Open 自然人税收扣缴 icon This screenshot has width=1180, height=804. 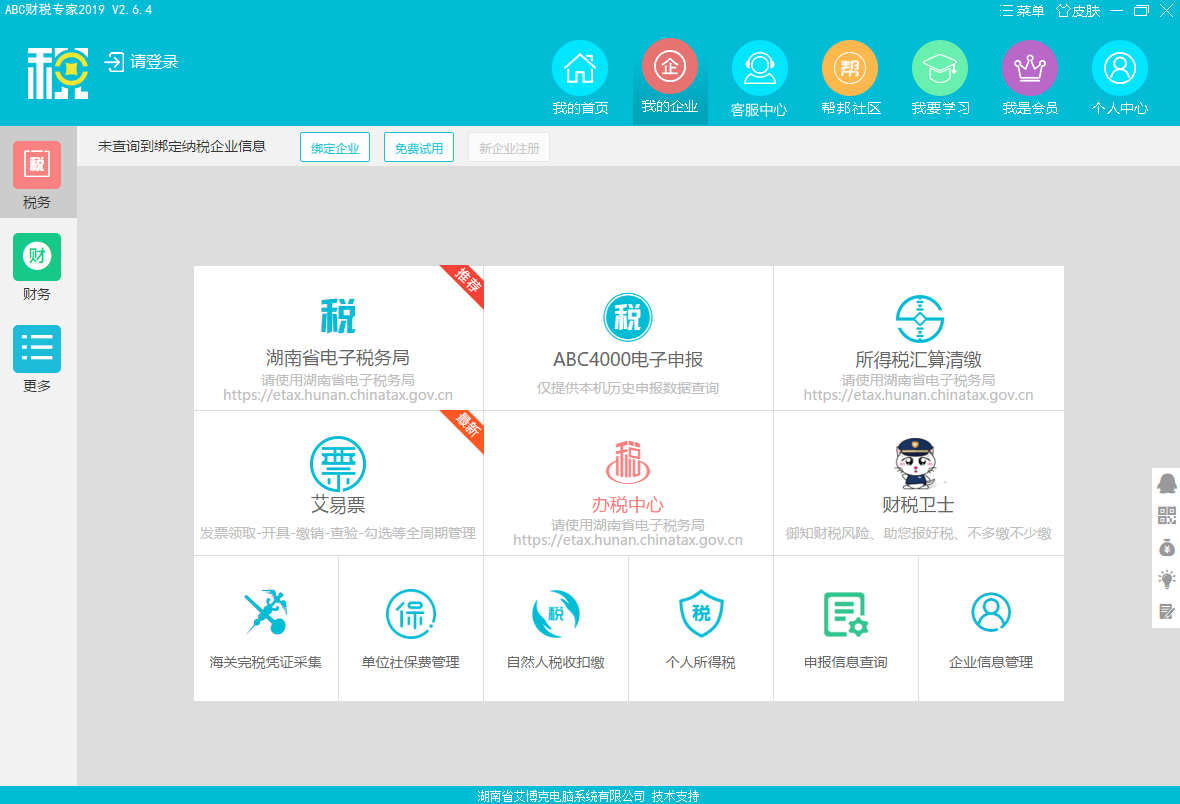click(x=555, y=628)
